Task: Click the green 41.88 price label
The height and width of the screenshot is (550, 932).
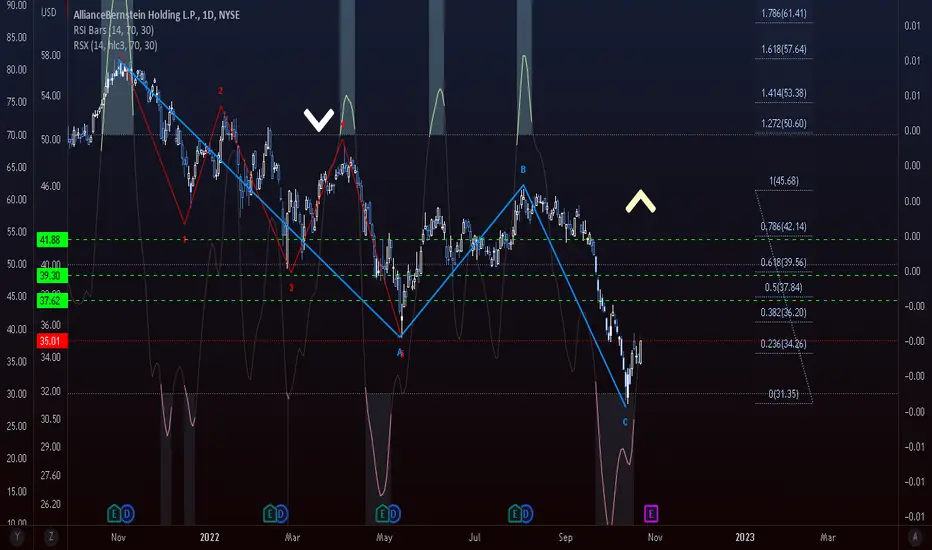Action: point(52,240)
